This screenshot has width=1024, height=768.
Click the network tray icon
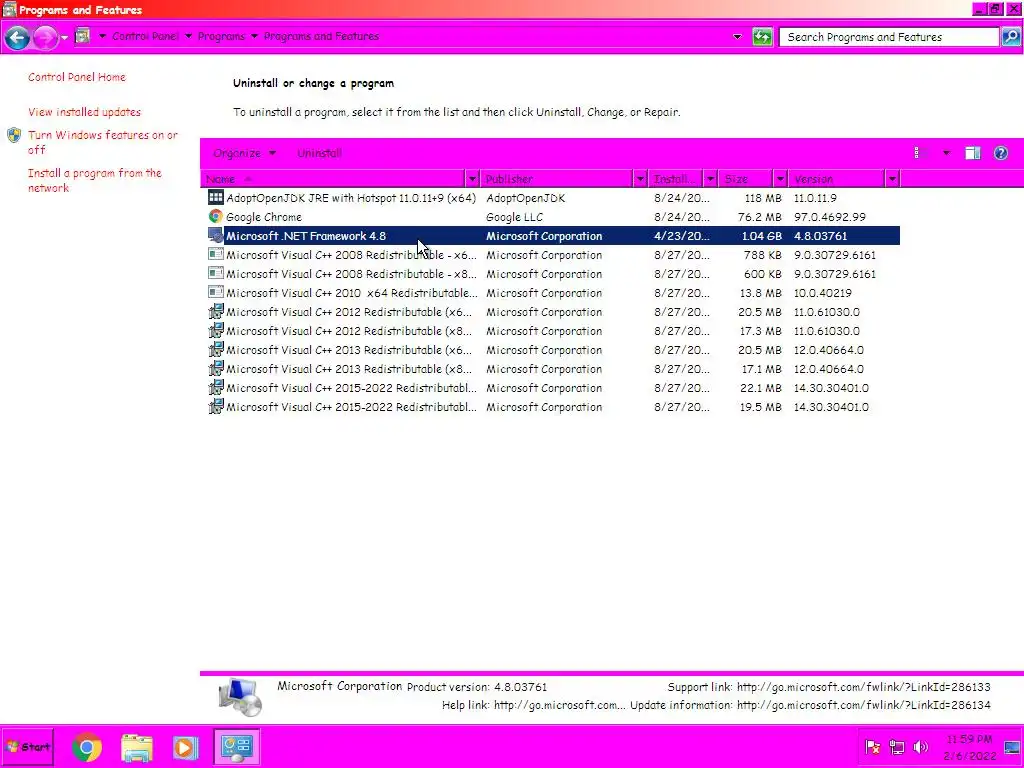(897, 747)
